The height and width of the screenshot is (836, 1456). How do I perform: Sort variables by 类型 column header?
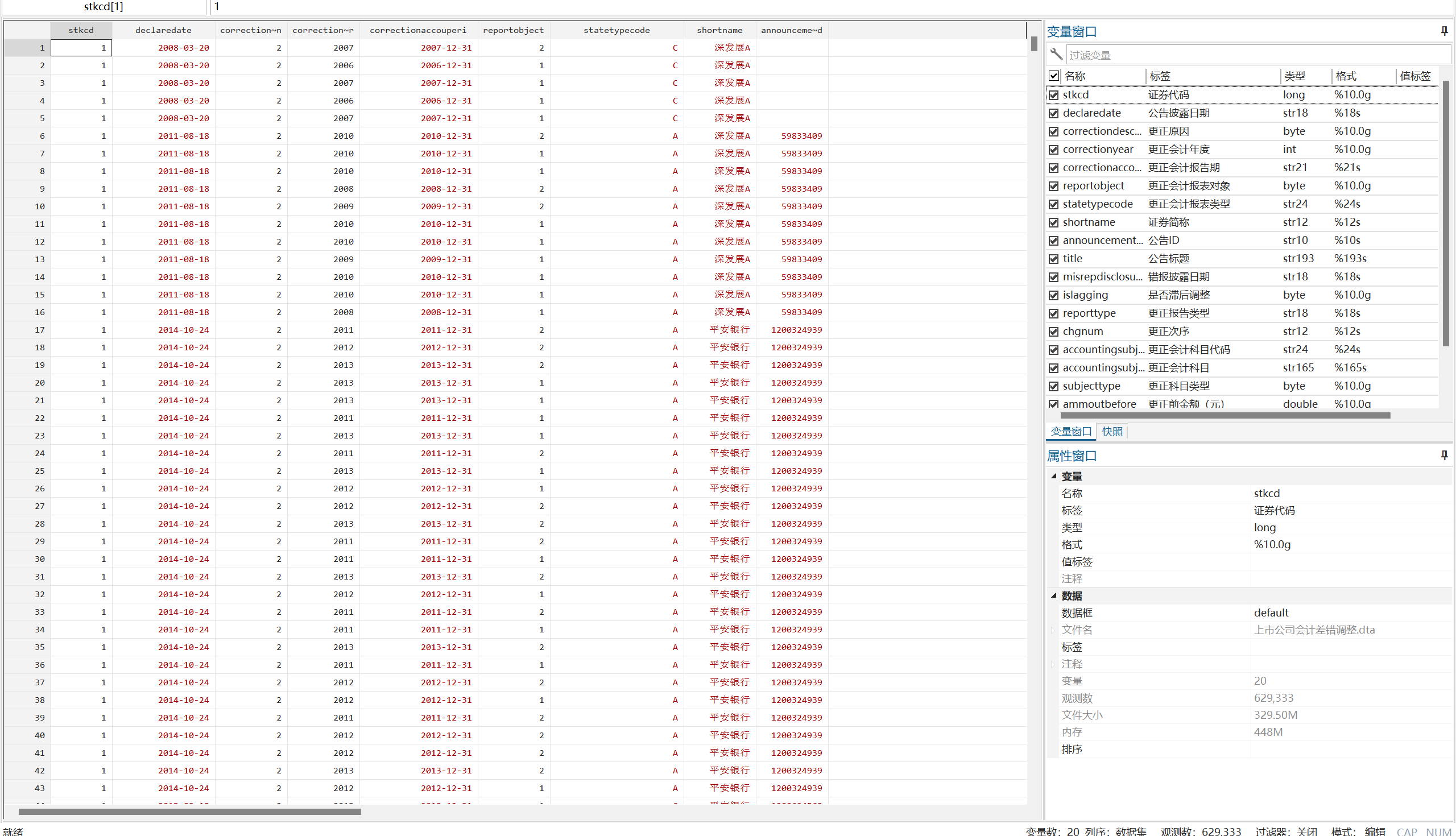1294,76
